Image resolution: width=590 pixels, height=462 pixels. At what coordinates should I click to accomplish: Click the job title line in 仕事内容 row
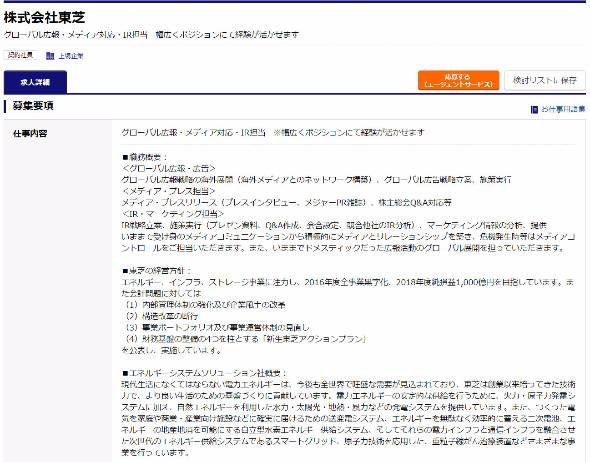pyautogui.click(x=273, y=132)
